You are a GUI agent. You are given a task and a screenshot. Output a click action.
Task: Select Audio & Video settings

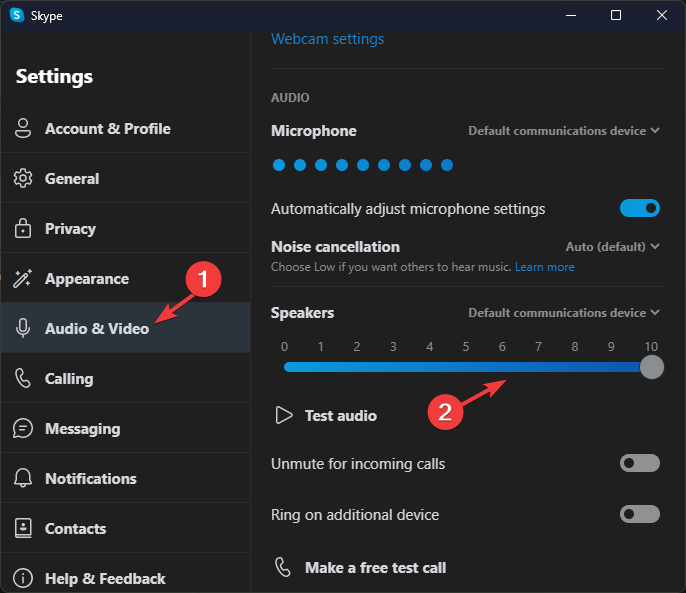coord(126,328)
